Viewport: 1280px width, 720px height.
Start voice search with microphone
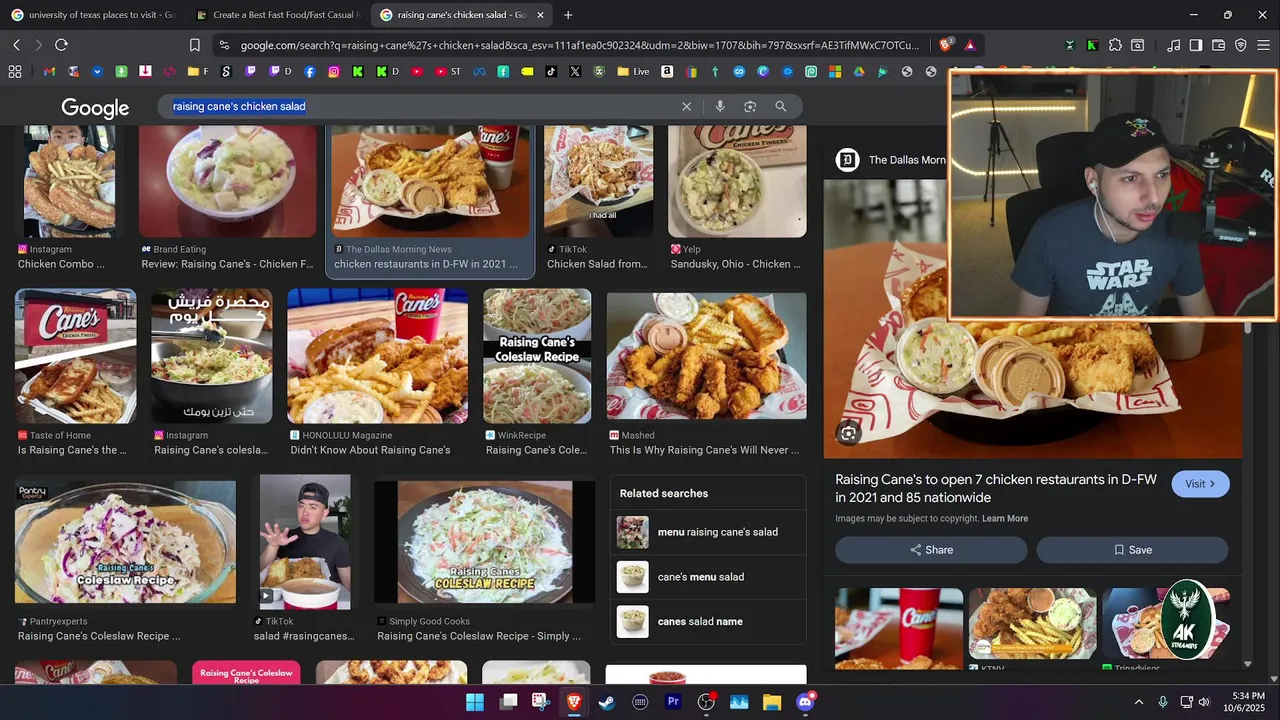pyautogui.click(x=719, y=106)
